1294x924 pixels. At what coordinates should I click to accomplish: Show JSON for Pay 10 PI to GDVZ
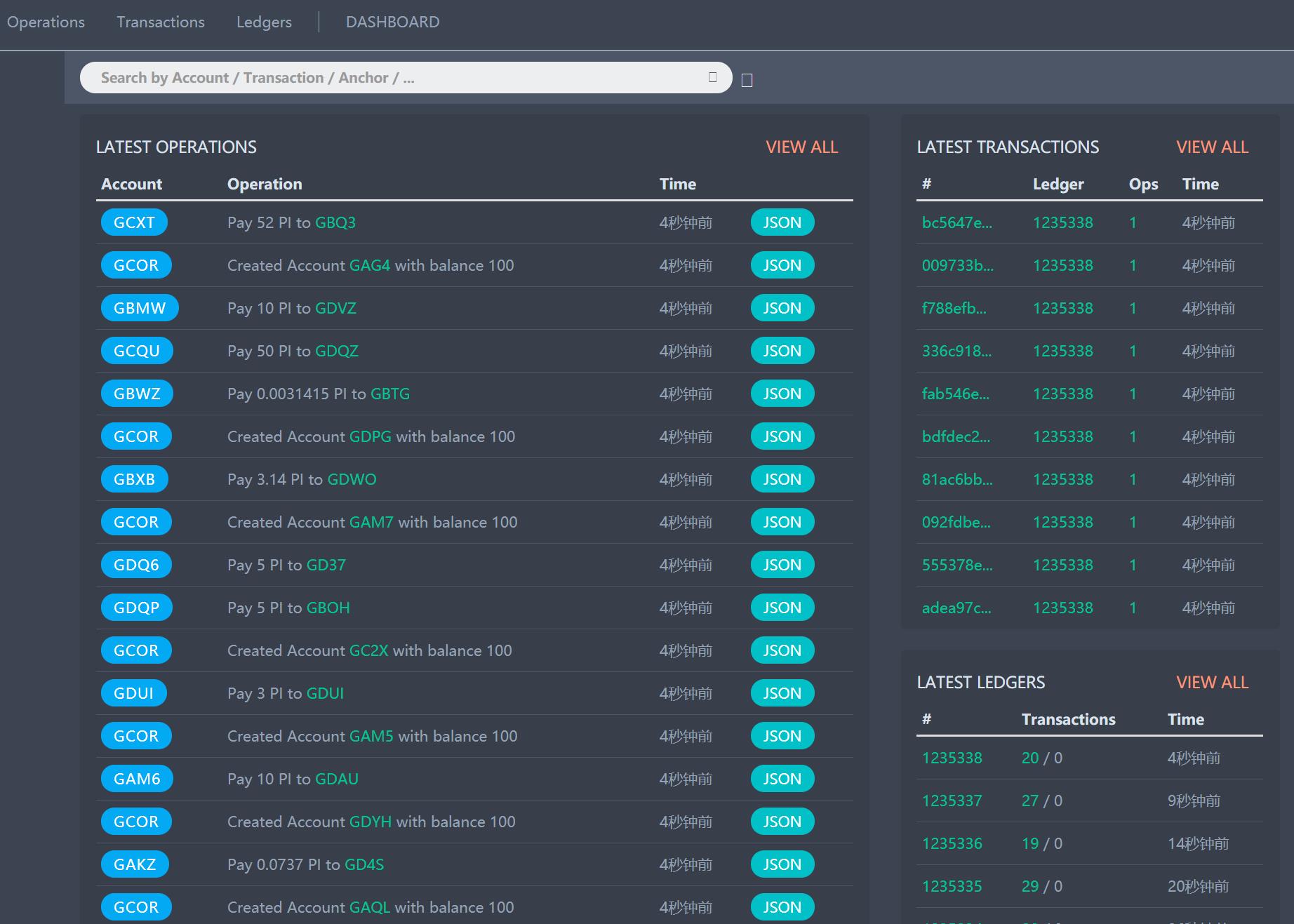[782, 308]
